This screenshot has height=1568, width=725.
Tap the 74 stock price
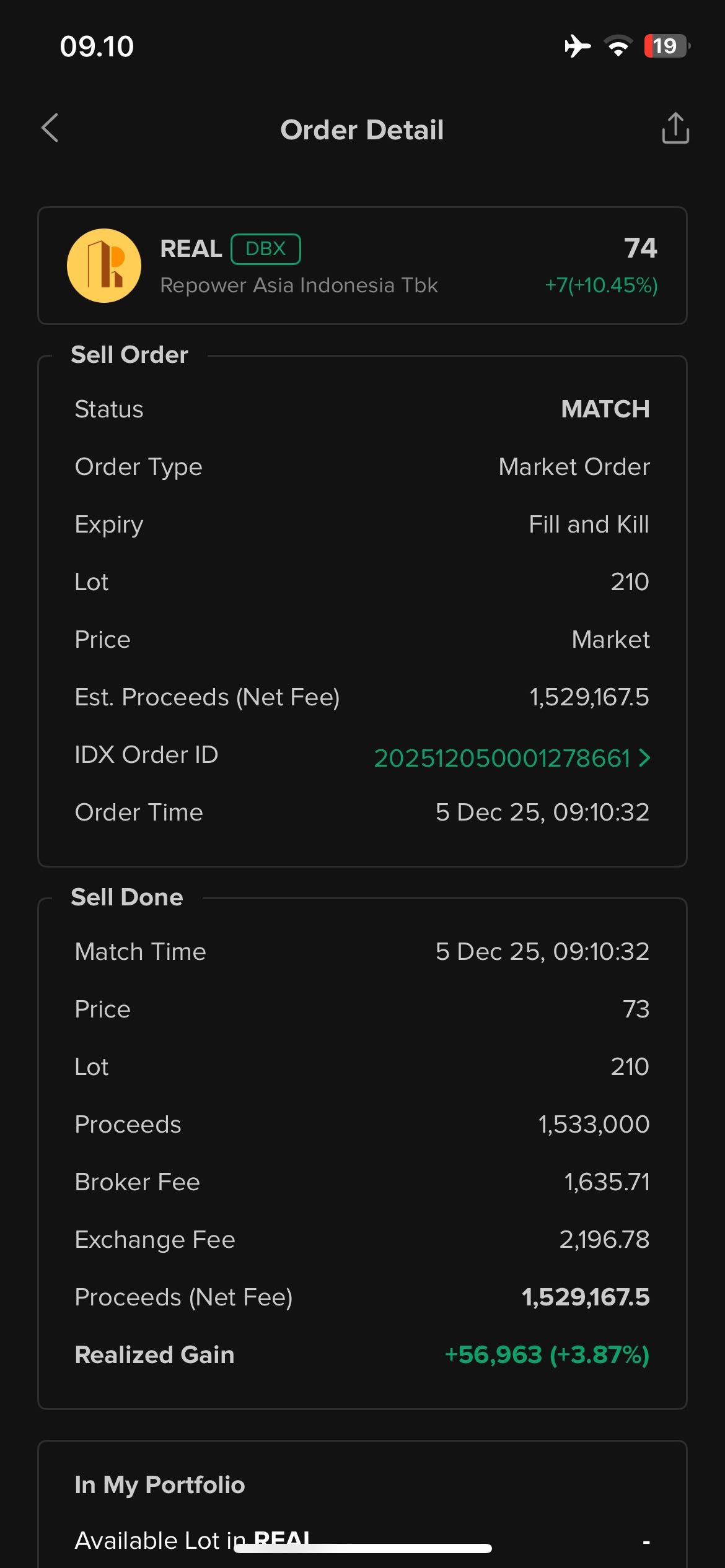(640, 248)
